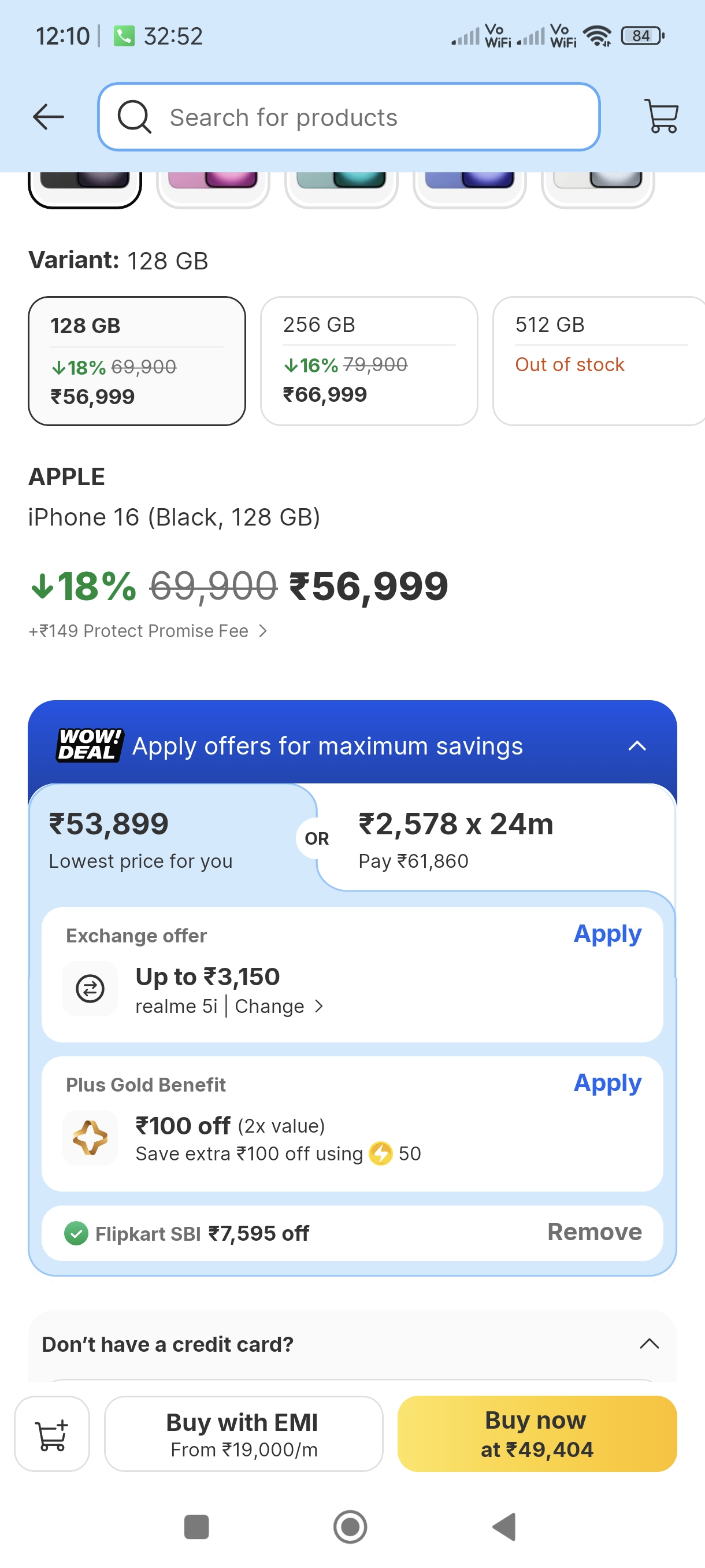The image size is (705, 1568).
Task: Open the shopping cart icon at top
Action: coord(662,116)
